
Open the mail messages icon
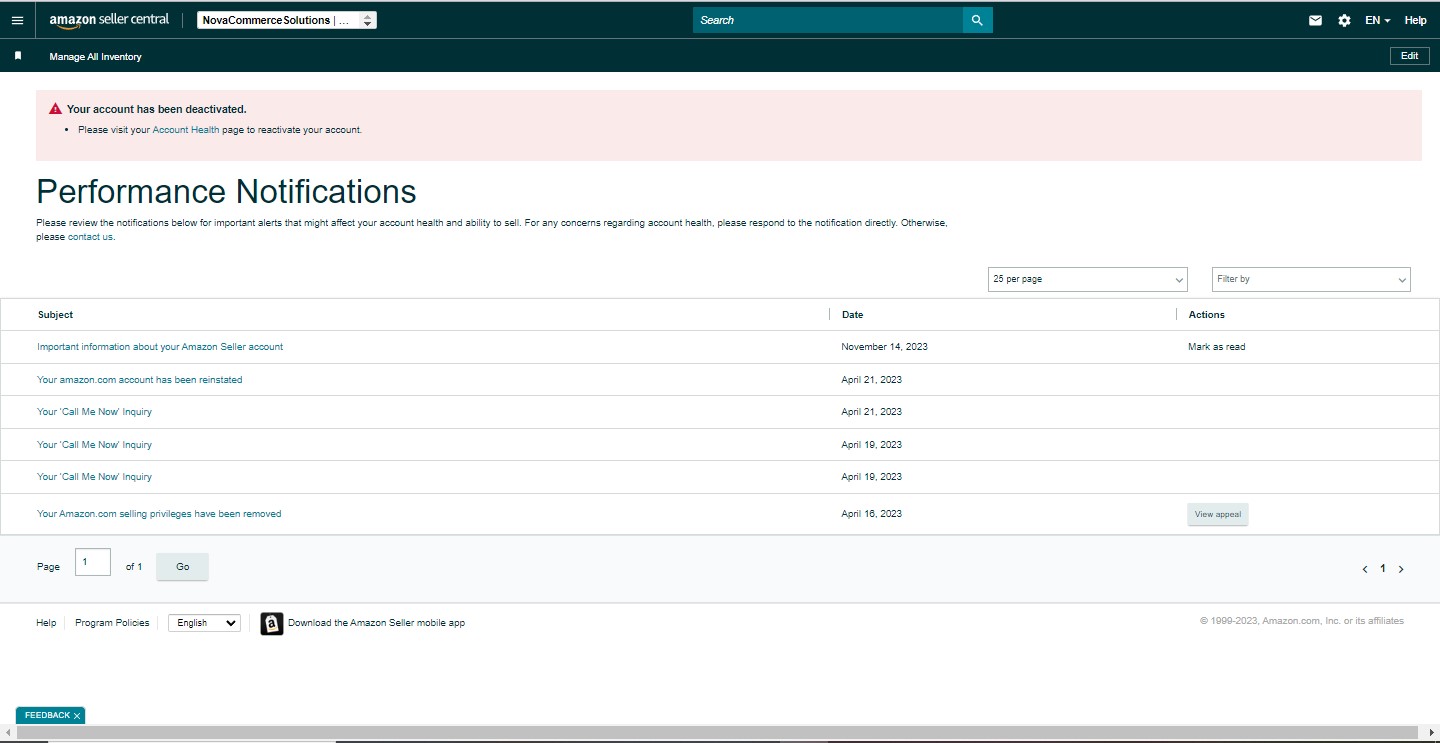click(1315, 20)
